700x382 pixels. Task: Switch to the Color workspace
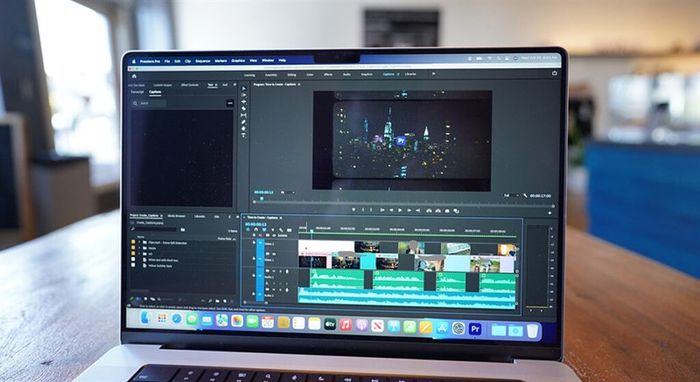(310, 75)
